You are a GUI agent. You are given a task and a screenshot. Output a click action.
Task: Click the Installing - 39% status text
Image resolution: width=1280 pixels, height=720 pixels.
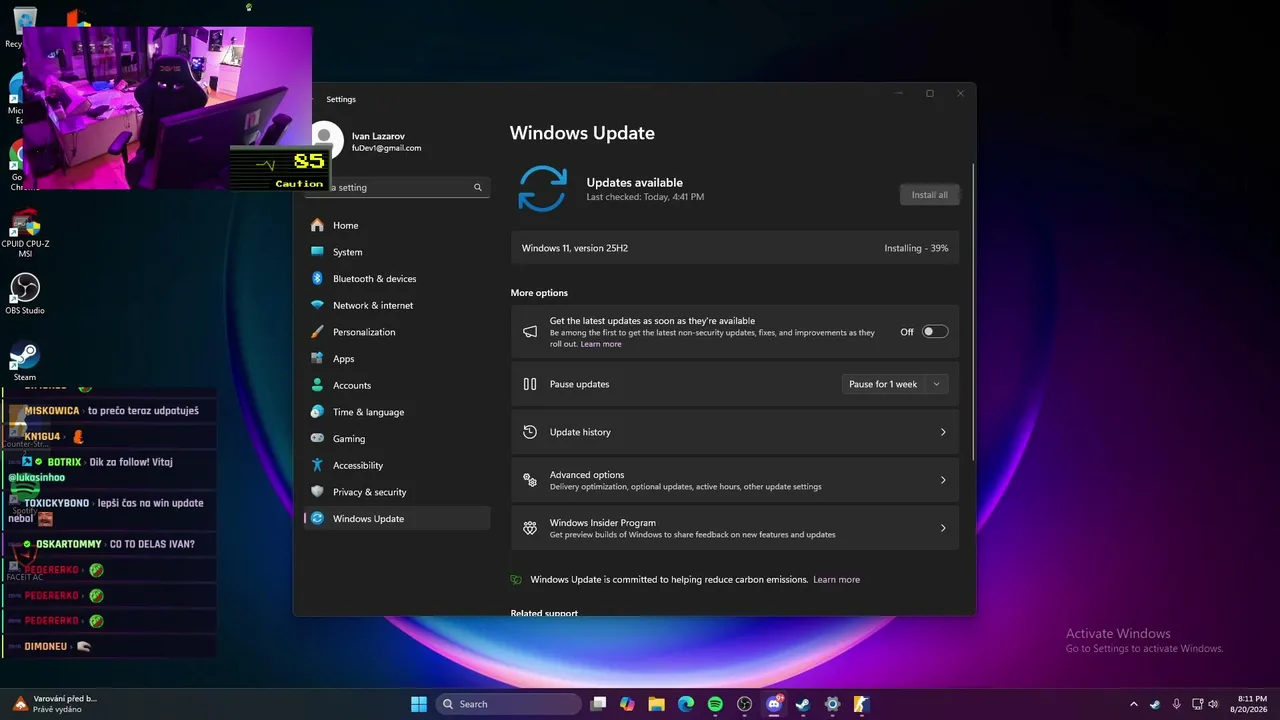coord(916,248)
